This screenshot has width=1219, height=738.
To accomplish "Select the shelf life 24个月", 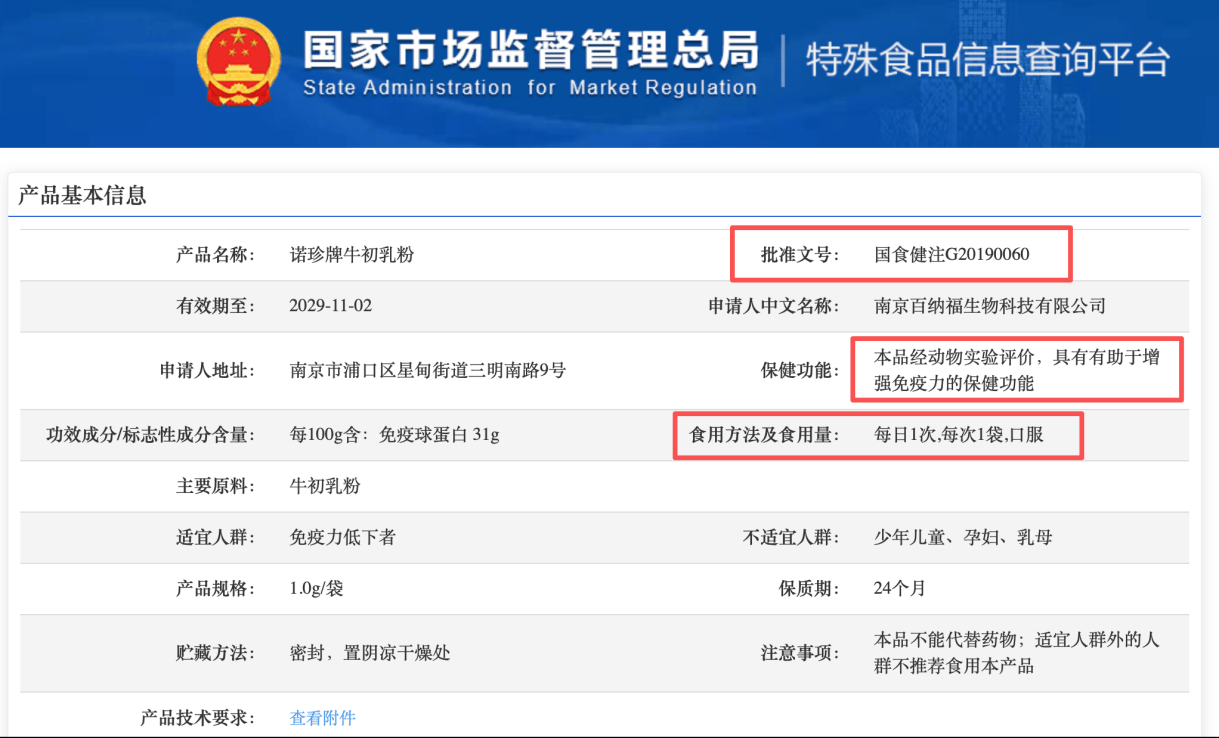I will point(899,588).
